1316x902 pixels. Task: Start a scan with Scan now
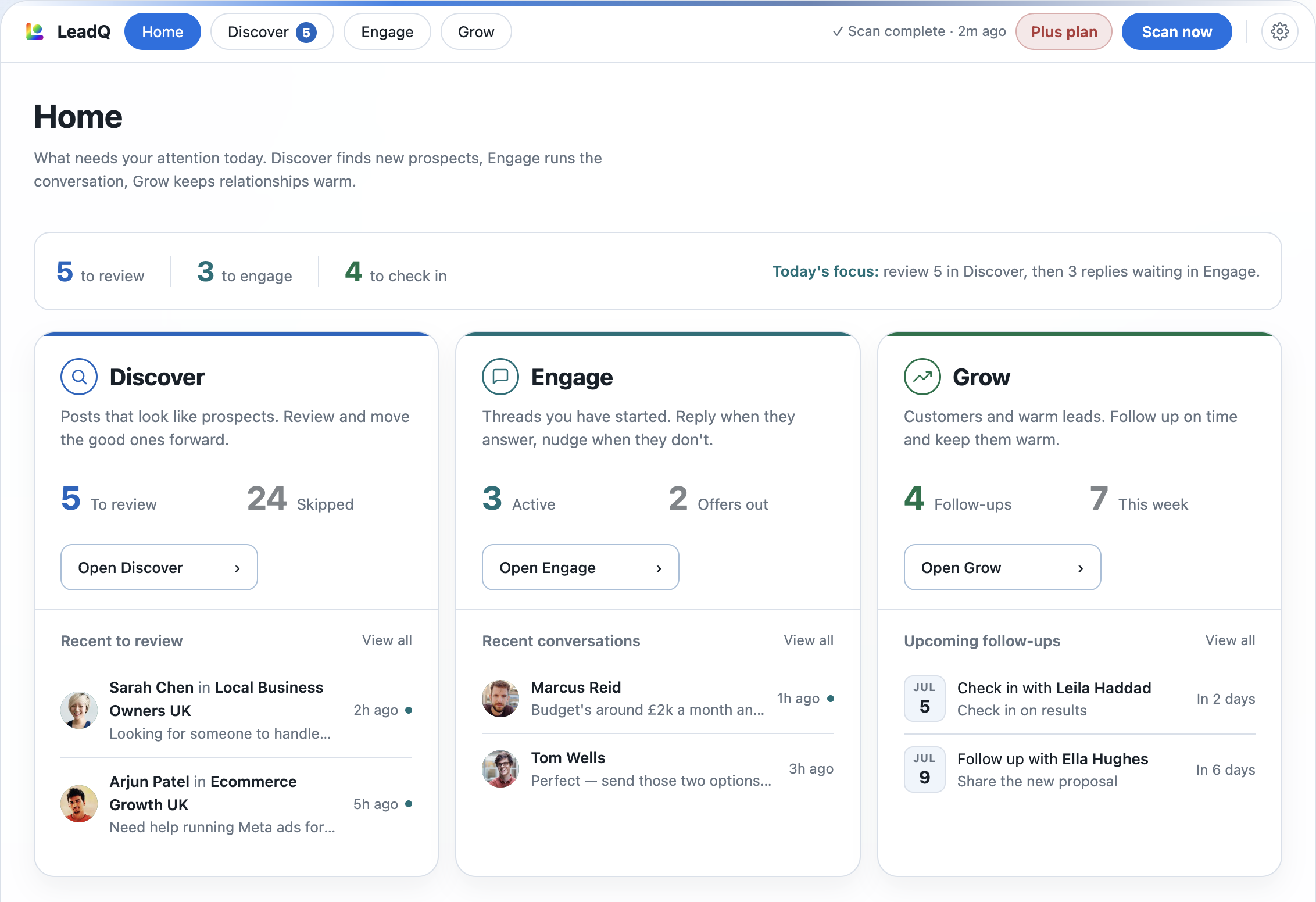(x=1176, y=31)
